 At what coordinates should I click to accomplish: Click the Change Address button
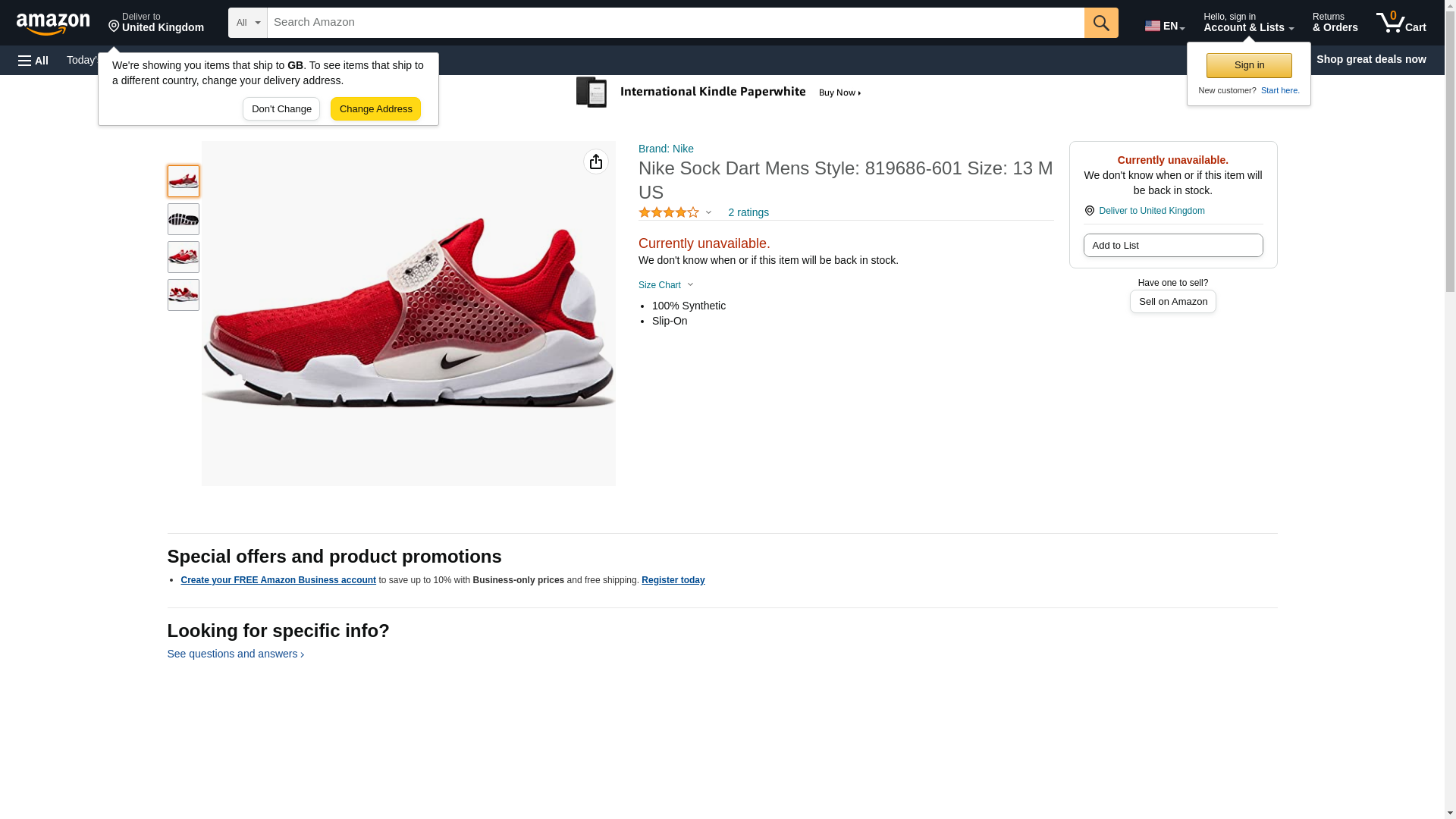point(375,109)
